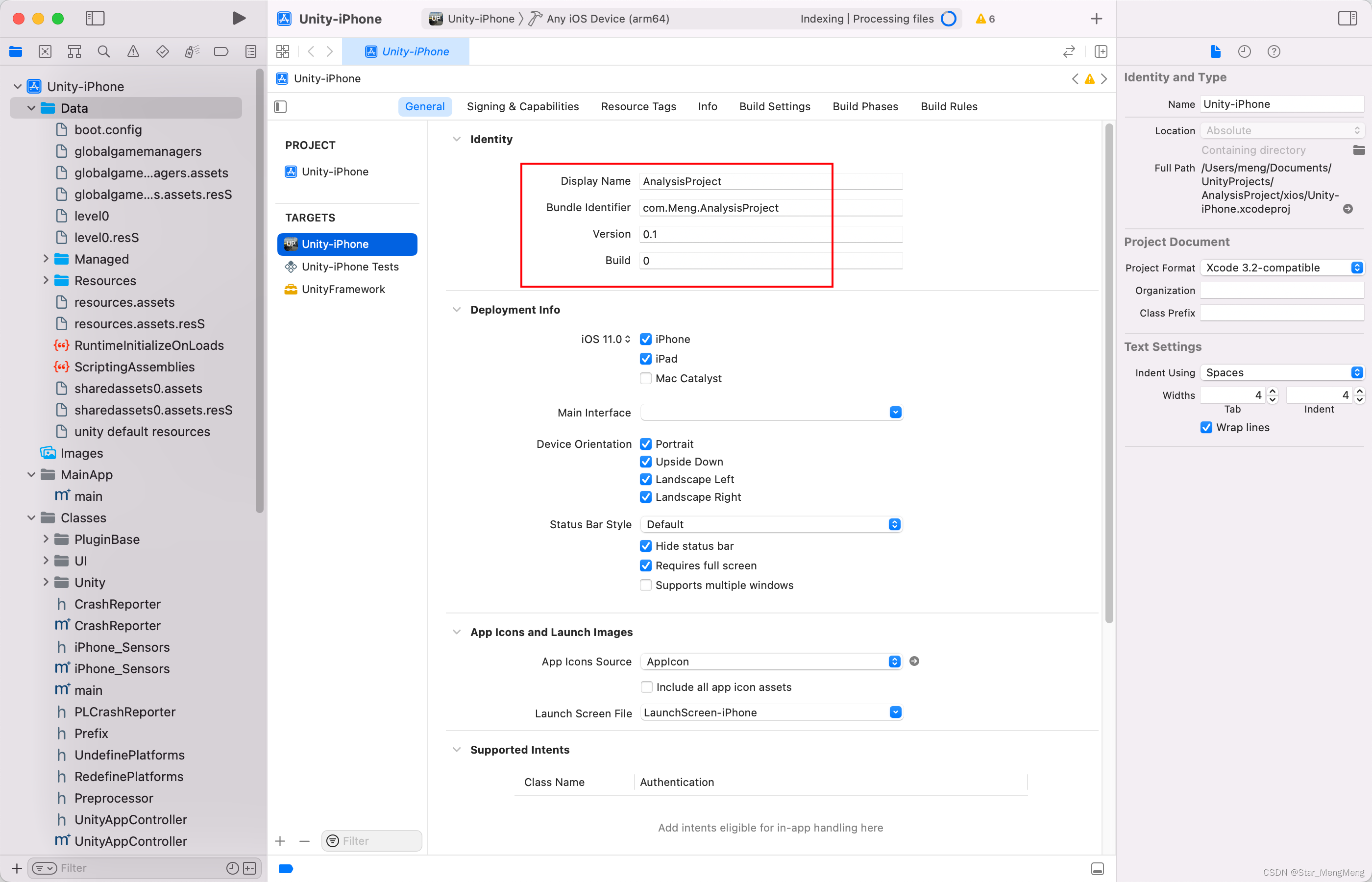Click the Unity-iPhone Tests target icon

click(x=291, y=266)
